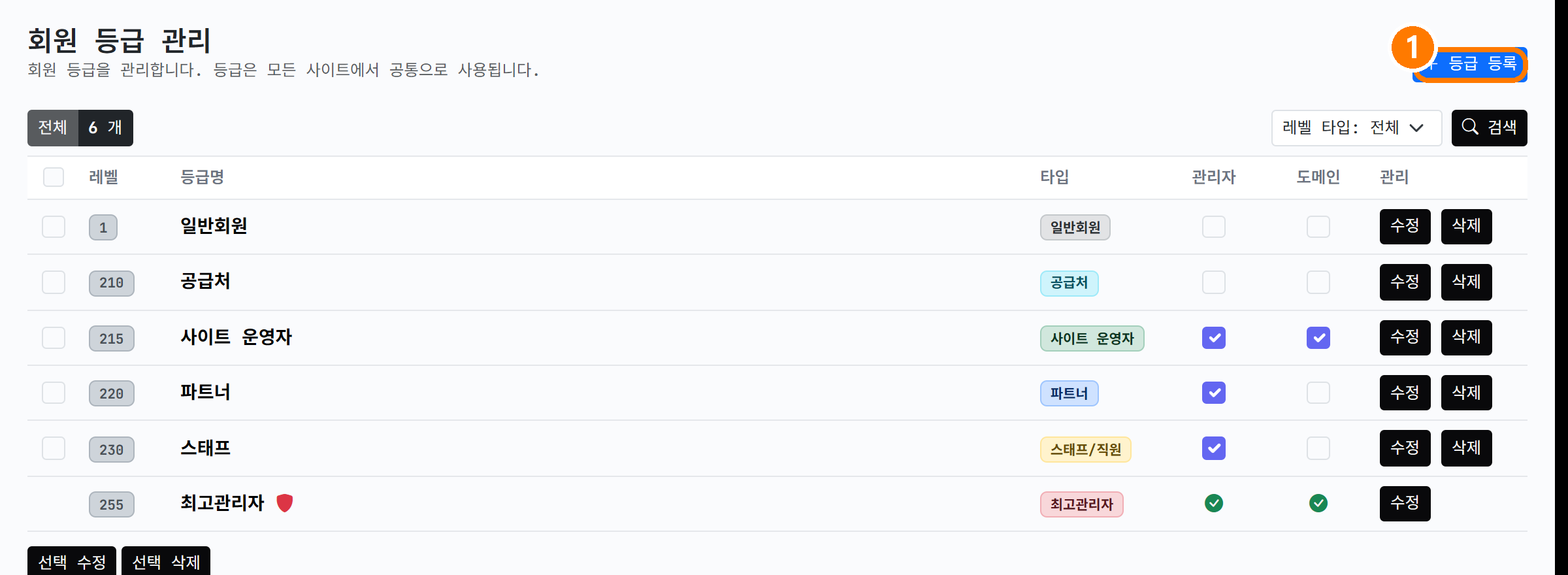Click the level badge 255

click(x=111, y=504)
